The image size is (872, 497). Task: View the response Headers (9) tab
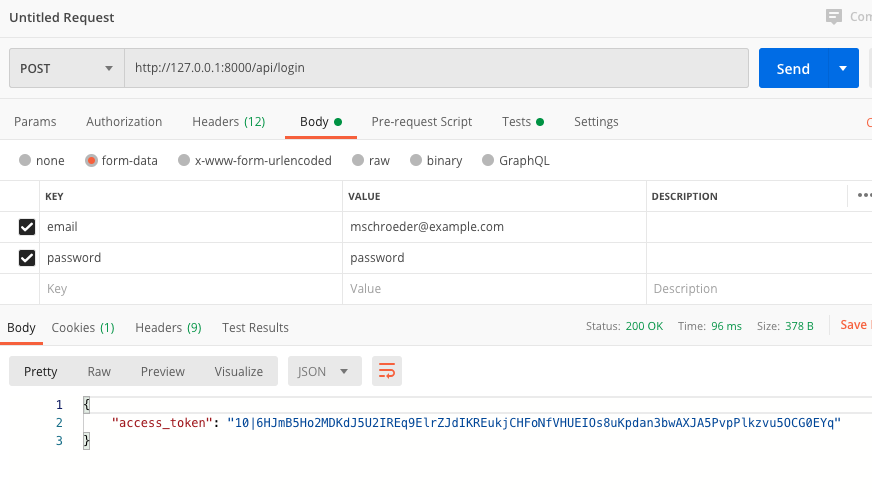coord(168,327)
